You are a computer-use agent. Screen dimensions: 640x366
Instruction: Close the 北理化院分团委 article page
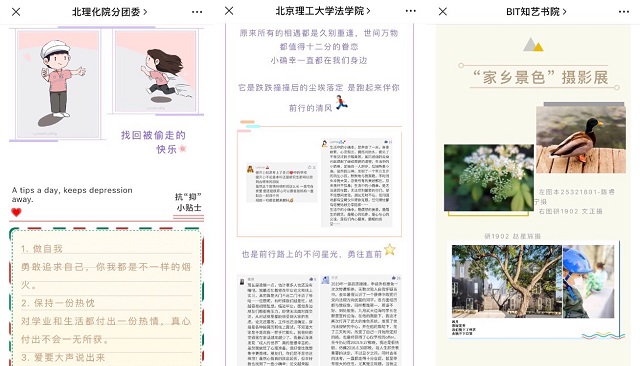[16, 12]
